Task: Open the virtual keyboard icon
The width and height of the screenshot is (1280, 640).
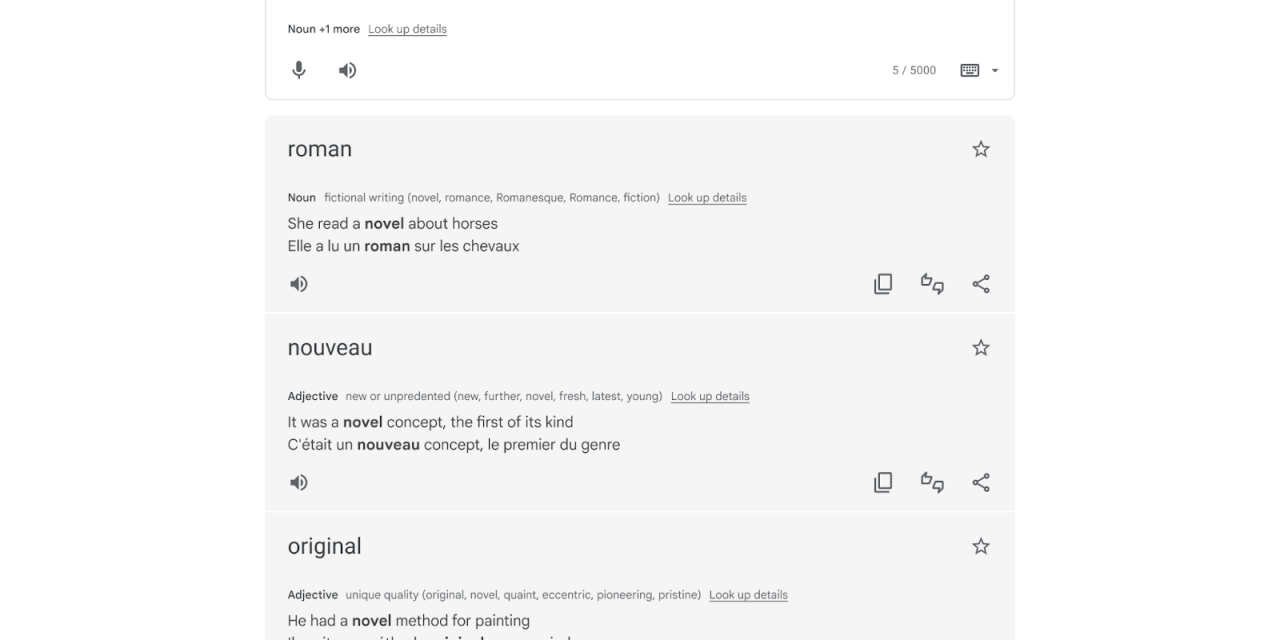Action: point(969,70)
